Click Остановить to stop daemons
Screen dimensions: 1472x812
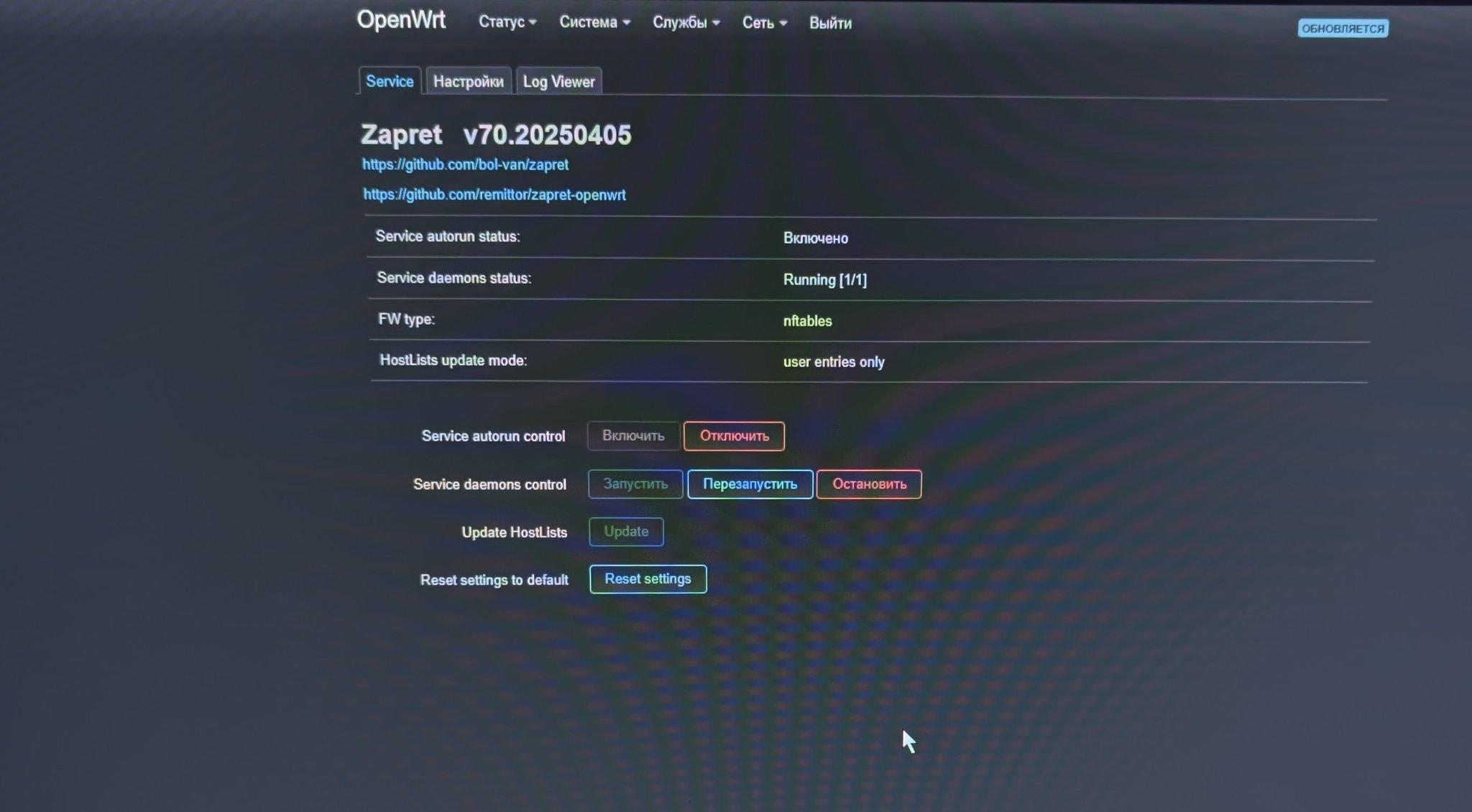(x=868, y=484)
